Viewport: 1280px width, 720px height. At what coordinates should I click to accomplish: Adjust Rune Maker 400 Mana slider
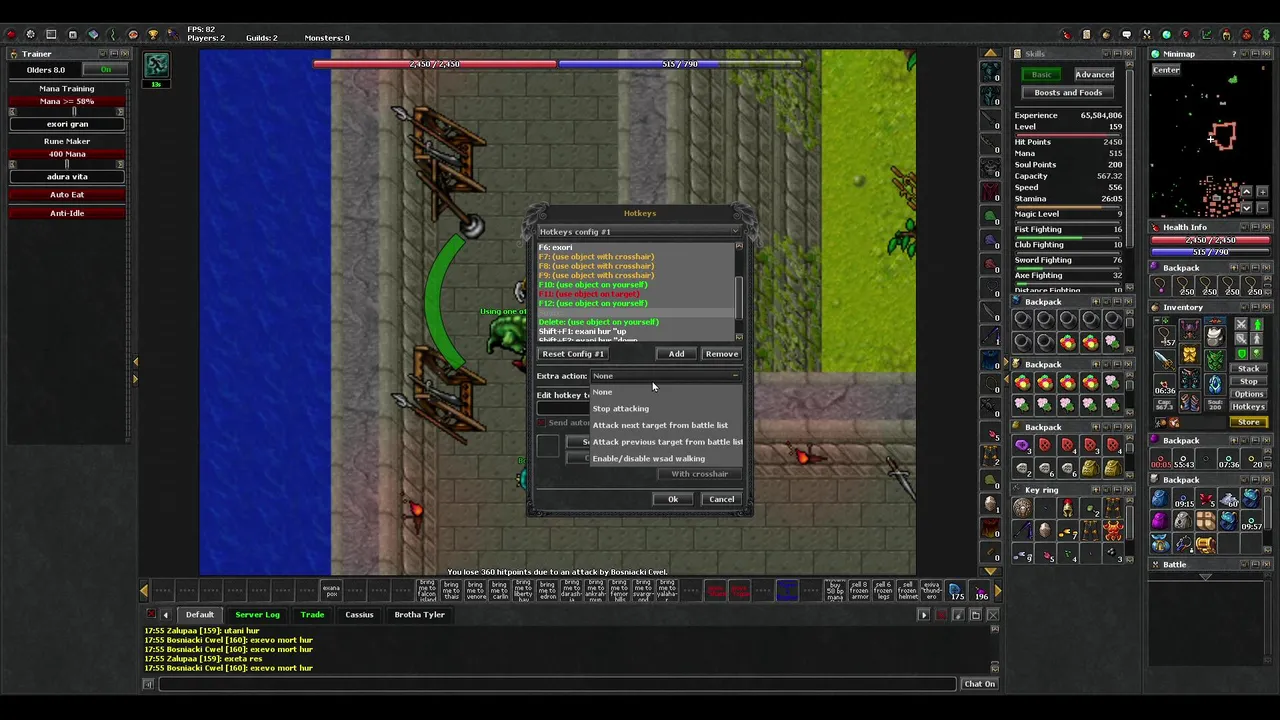[67, 164]
